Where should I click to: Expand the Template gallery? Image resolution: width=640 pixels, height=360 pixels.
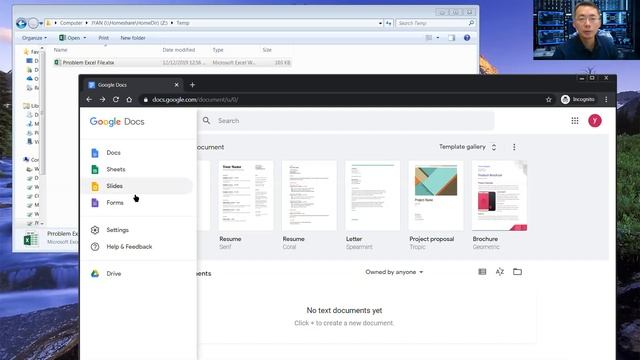coord(468,147)
